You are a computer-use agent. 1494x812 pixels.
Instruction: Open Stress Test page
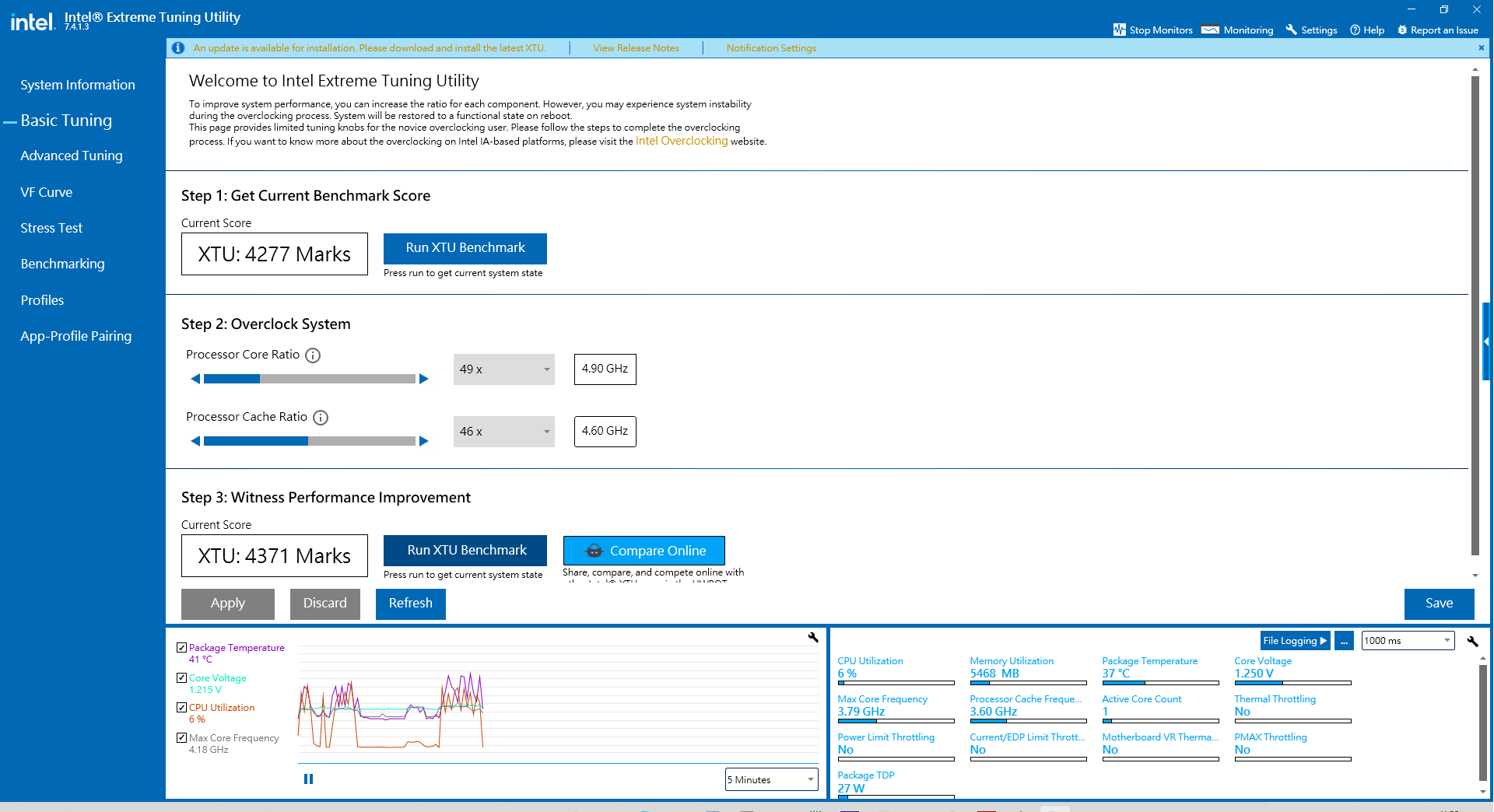click(51, 228)
